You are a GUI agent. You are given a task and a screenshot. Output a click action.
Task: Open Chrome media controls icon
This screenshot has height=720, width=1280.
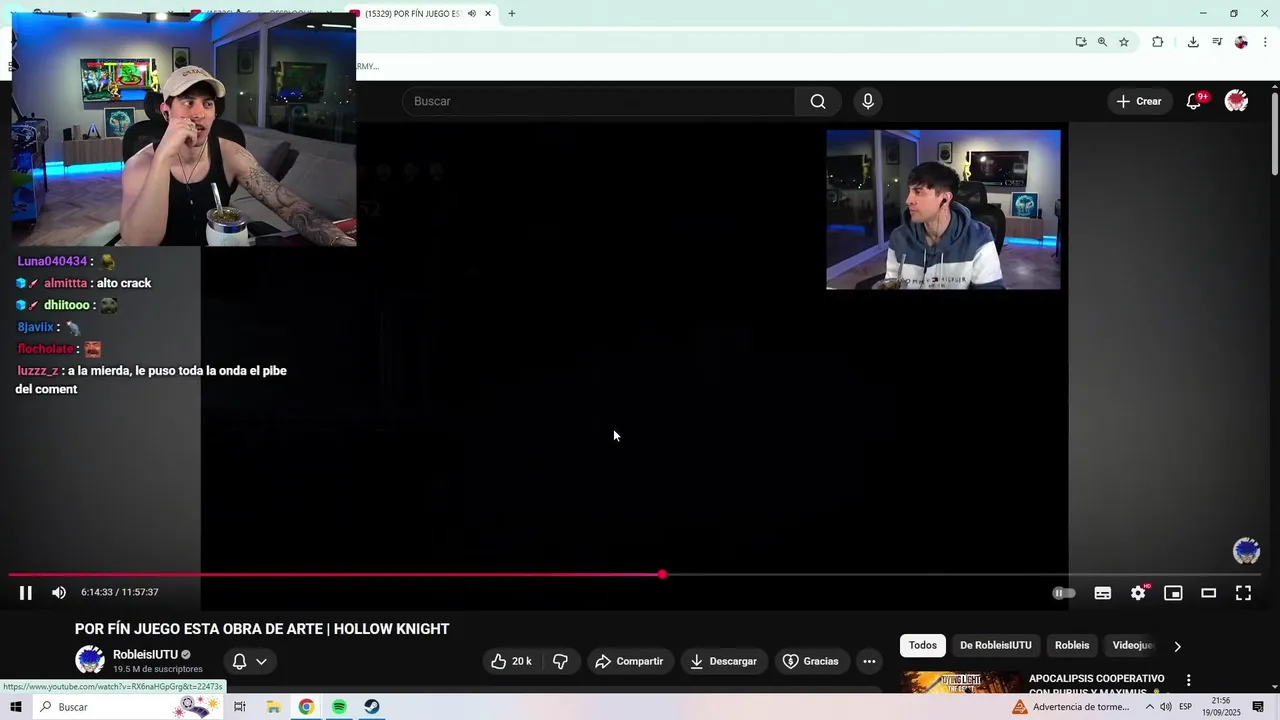pos(1217,42)
